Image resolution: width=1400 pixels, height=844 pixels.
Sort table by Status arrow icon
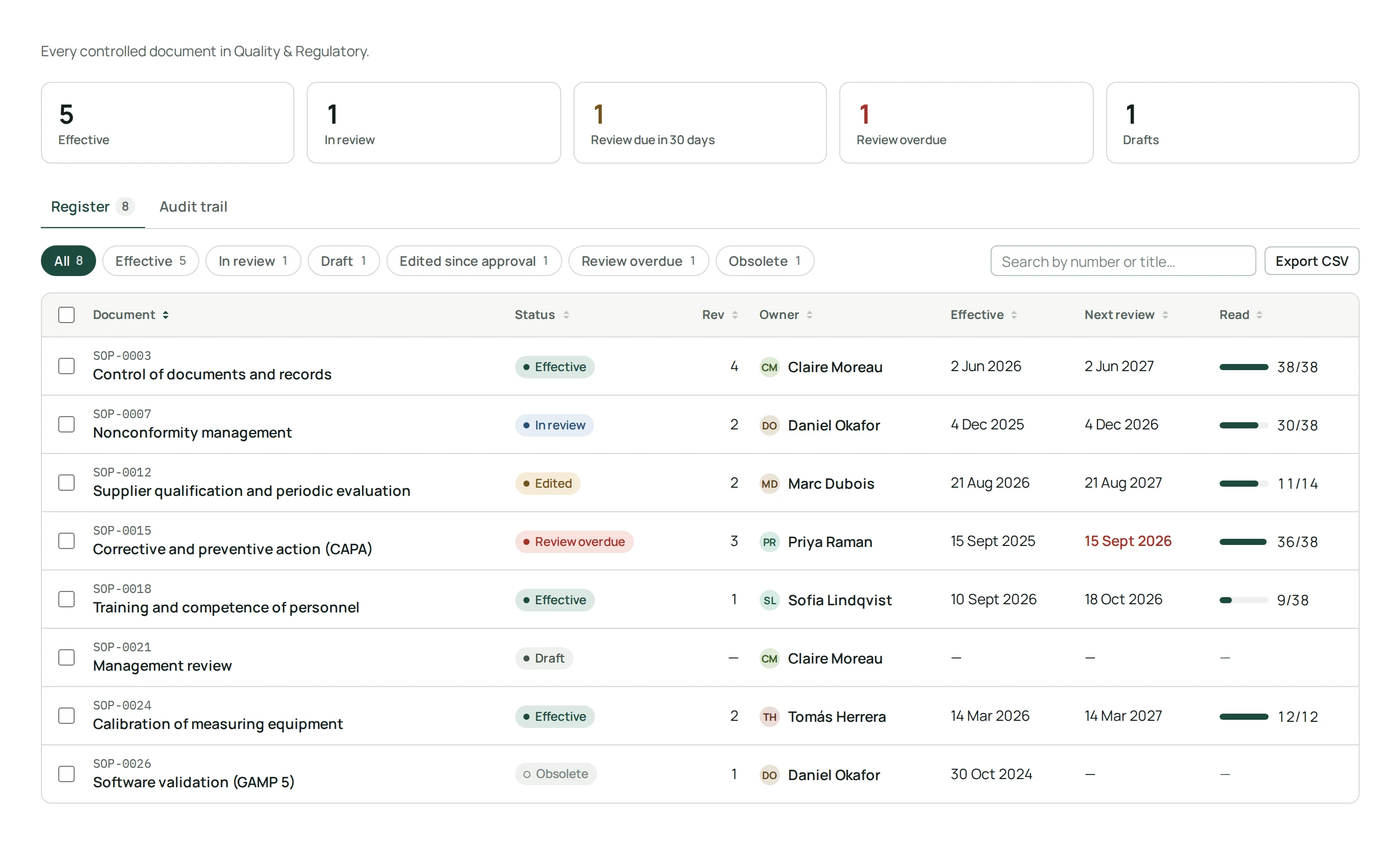[566, 315]
